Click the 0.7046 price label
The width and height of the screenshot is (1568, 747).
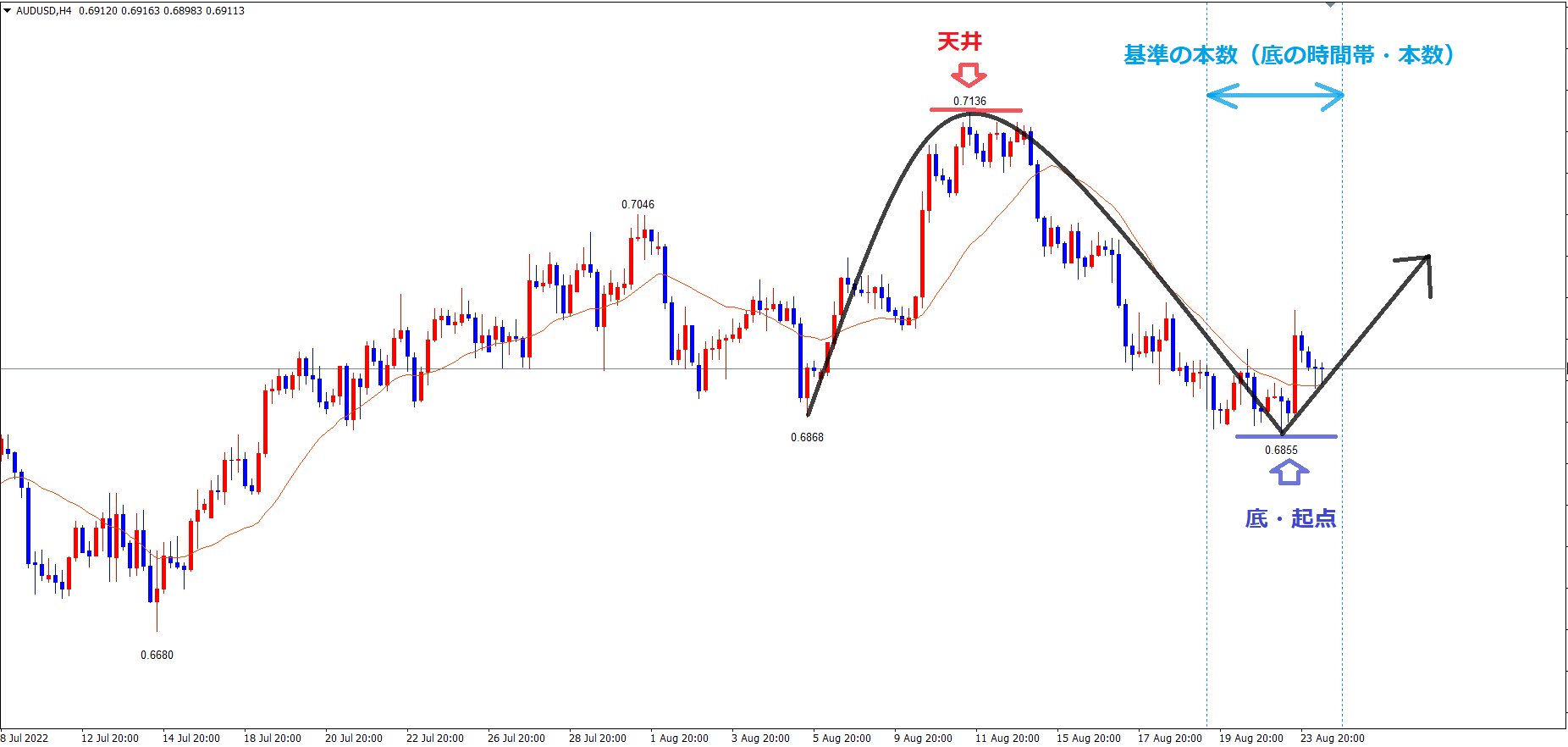coord(638,204)
